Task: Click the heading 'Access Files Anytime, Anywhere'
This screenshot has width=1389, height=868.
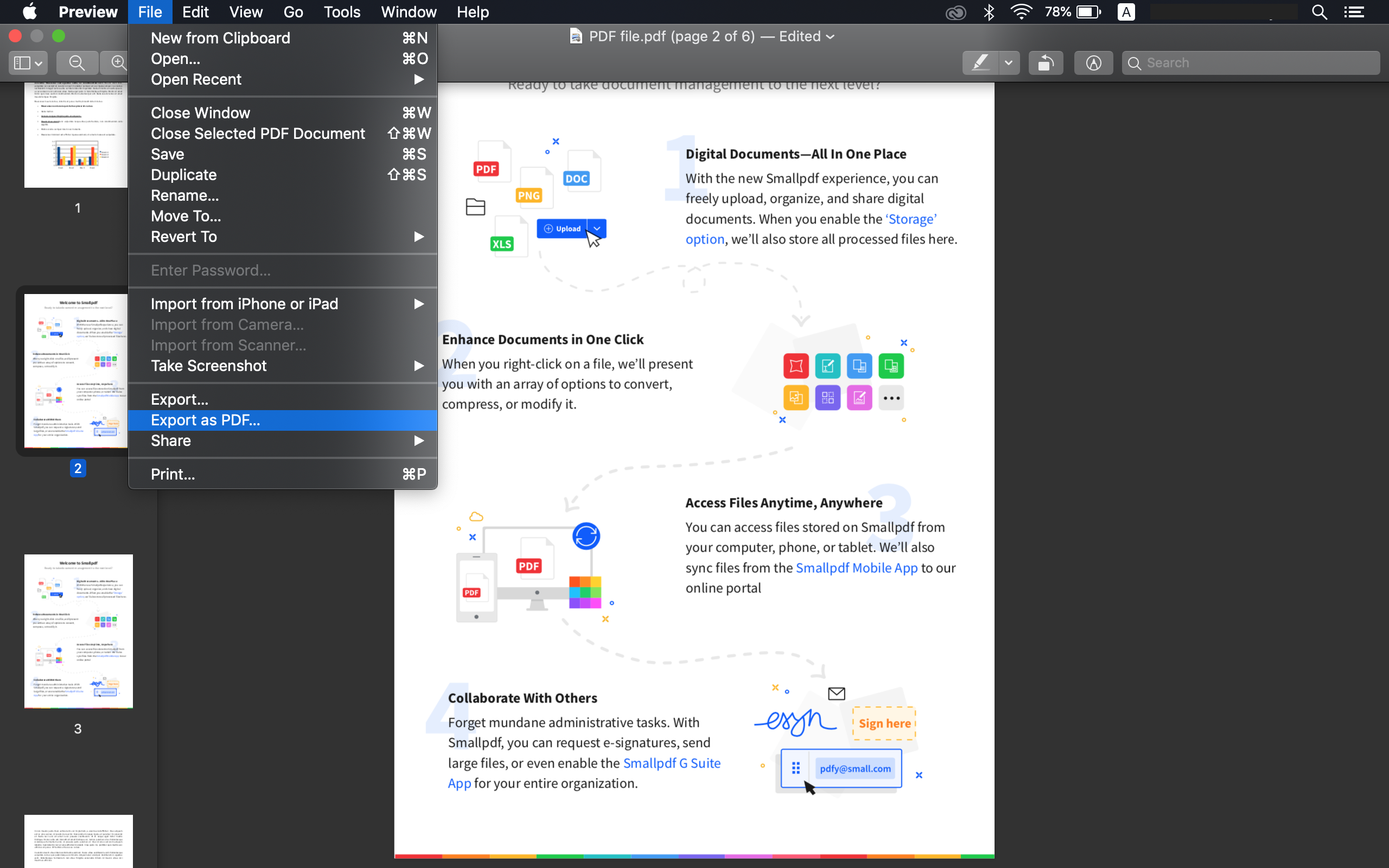Action: pos(783,502)
